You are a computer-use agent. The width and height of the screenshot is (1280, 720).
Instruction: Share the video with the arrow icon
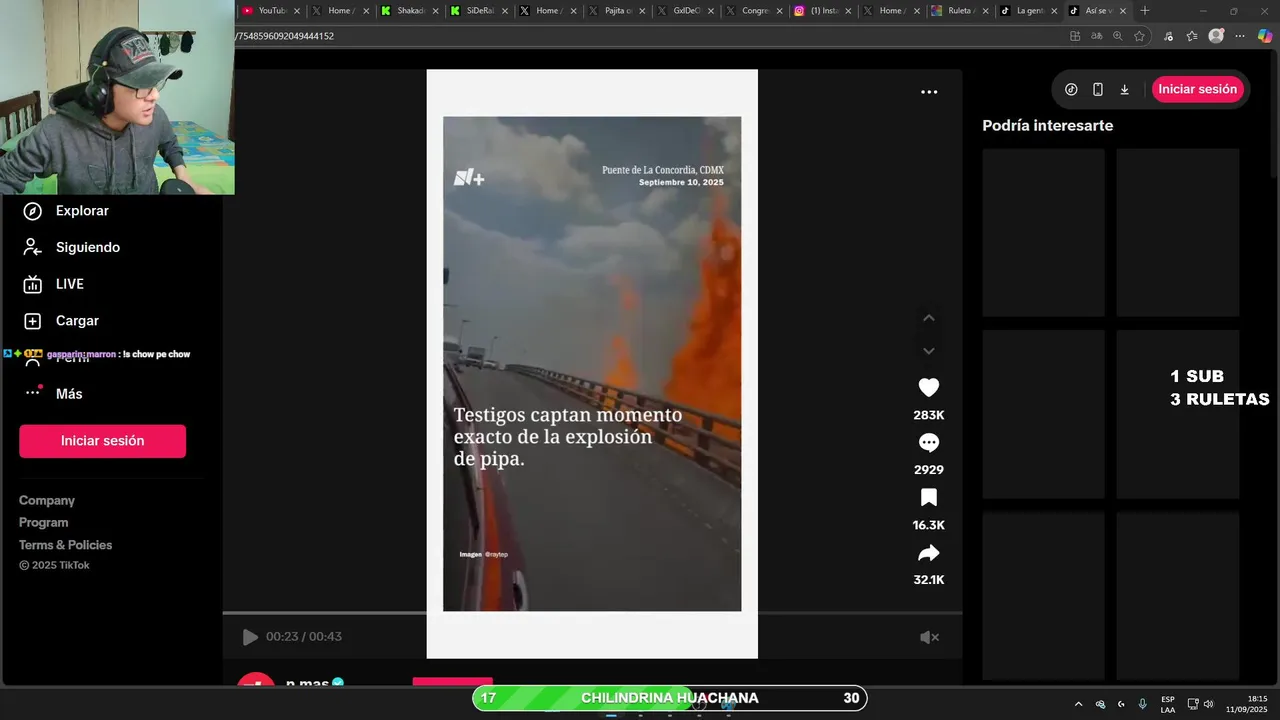pyautogui.click(x=929, y=553)
